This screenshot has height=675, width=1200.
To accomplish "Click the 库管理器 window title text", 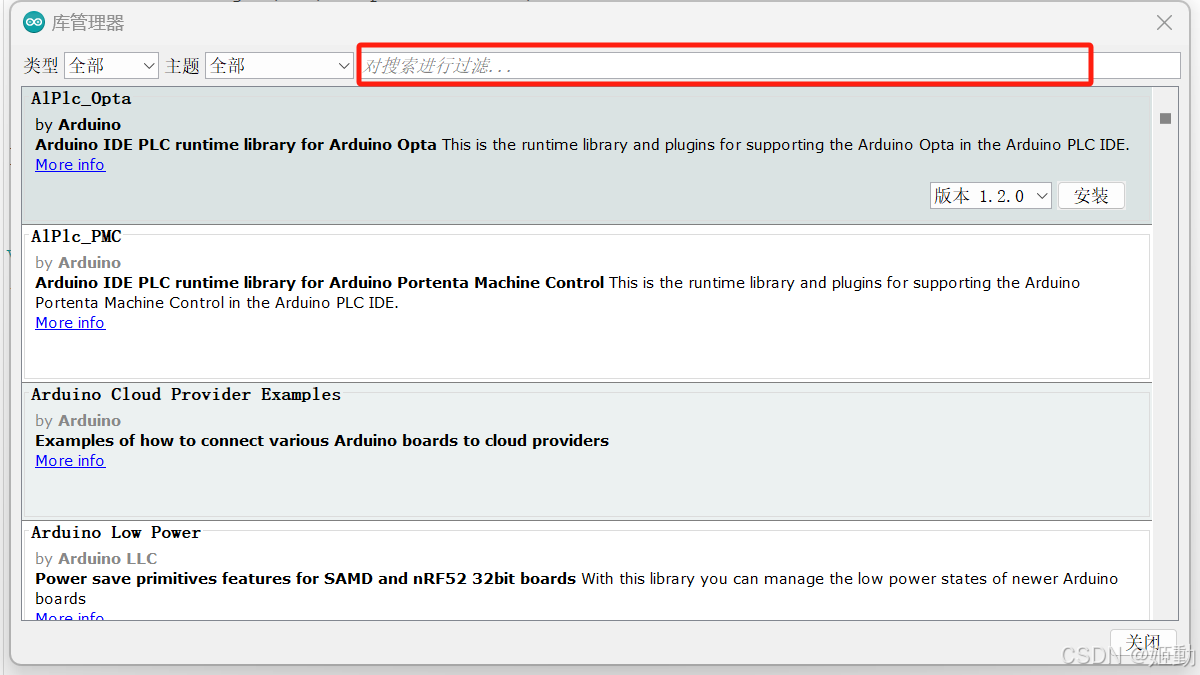I will pyautogui.click(x=88, y=23).
